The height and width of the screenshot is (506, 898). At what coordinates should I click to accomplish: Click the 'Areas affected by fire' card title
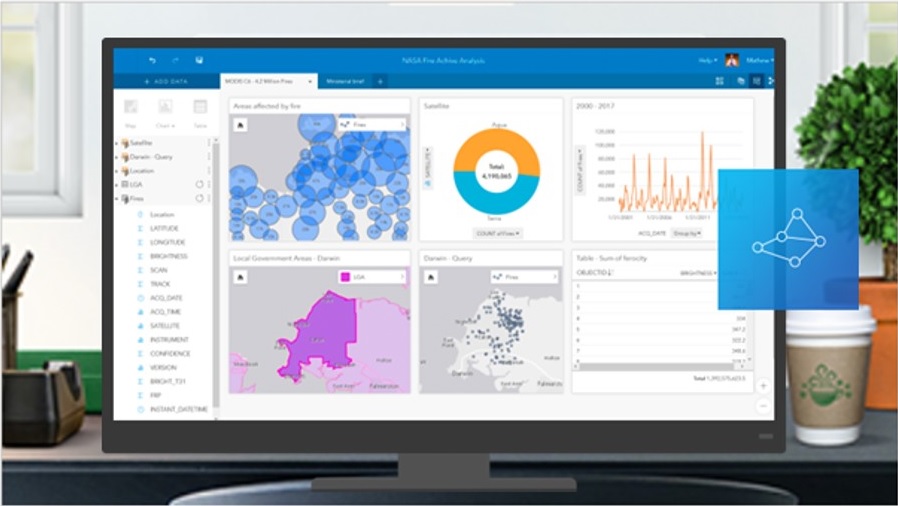click(x=267, y=106)
